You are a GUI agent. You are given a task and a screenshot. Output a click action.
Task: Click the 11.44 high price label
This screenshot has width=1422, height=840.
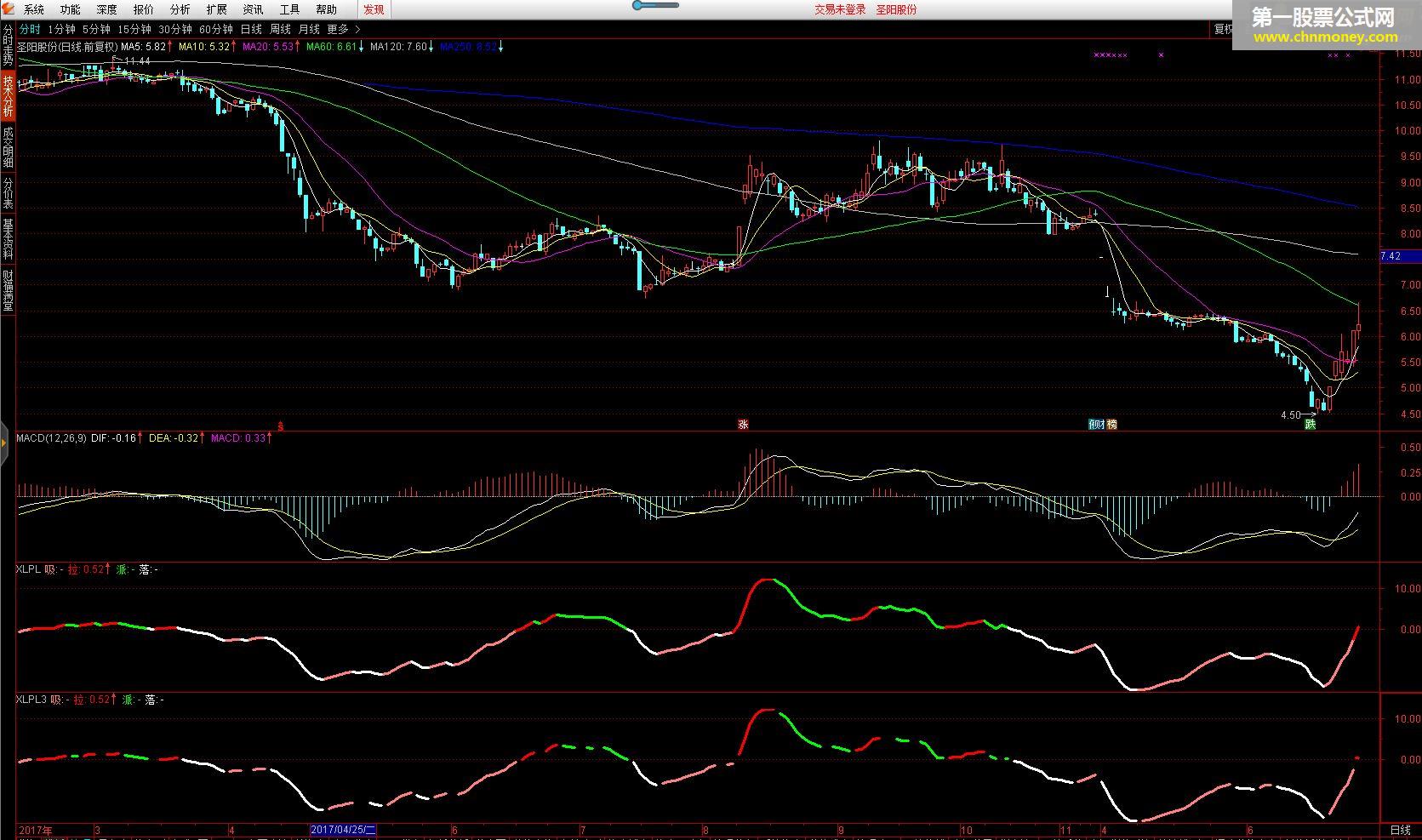[137, 61]
